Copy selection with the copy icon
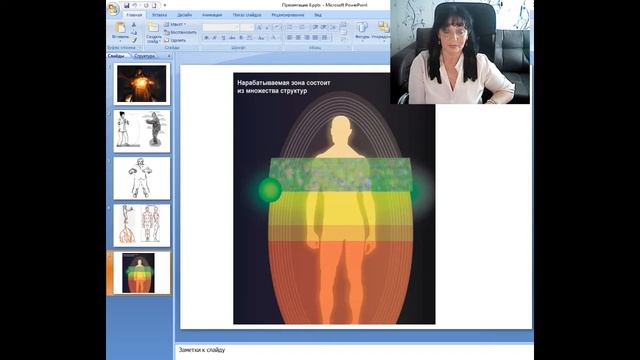The image size is (640, 360). click(x=134, y=33)
